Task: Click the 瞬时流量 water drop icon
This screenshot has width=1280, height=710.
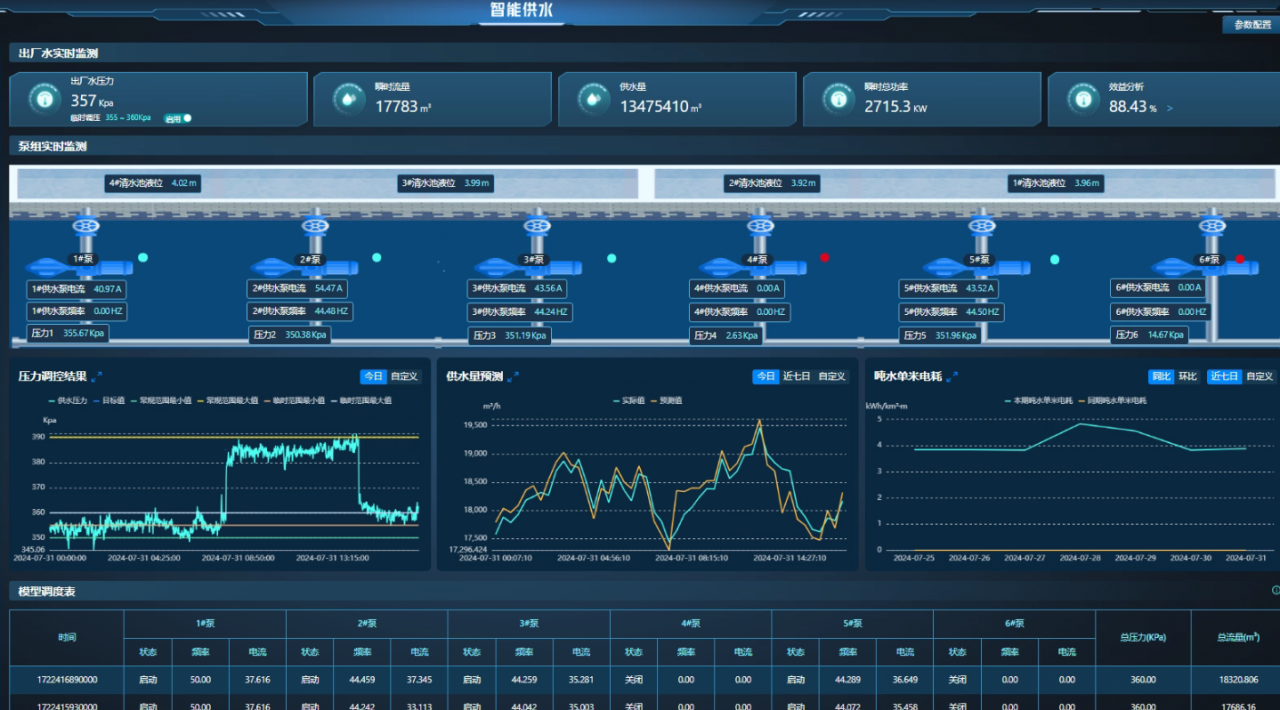Action: tap(347, 98)
